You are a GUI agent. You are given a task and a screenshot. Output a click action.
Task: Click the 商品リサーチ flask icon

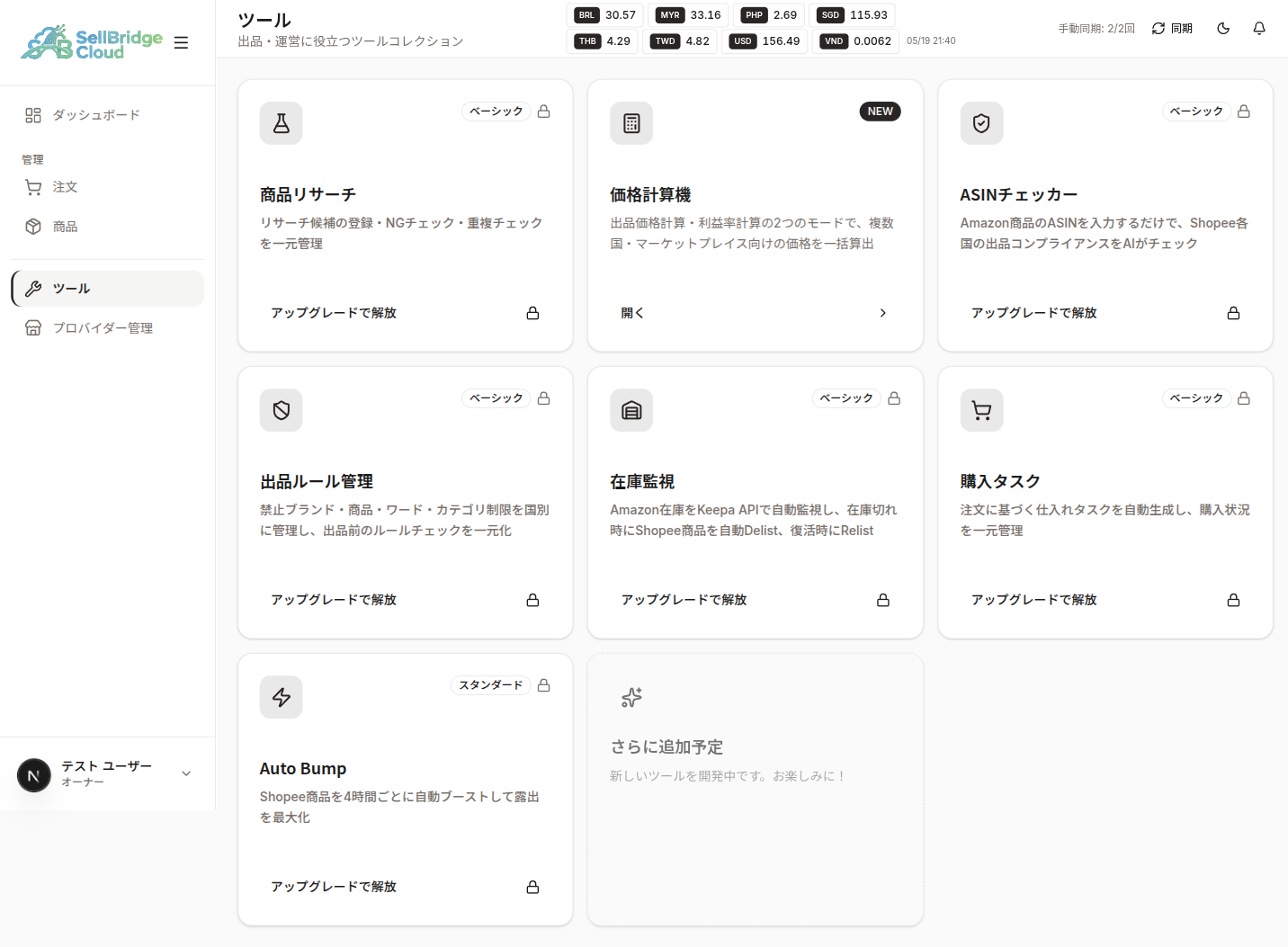tap(282, 123)
